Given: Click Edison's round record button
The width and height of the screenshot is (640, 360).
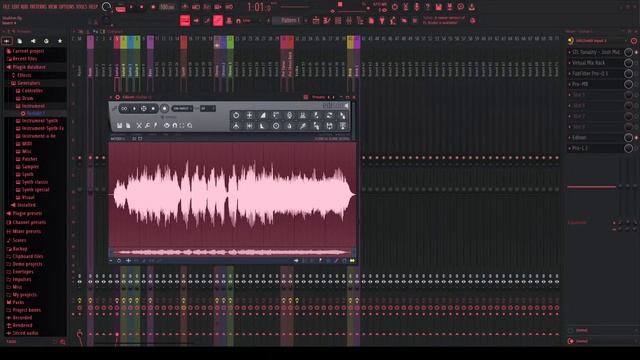Looking at the screenshot, I should point(164,109).
